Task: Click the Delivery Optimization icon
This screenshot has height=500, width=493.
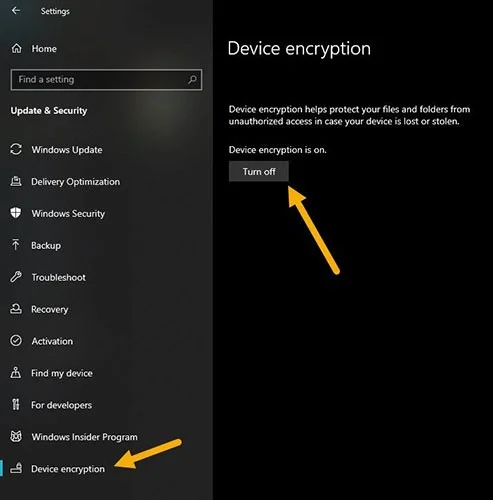Action: click(x=16, y=181)
